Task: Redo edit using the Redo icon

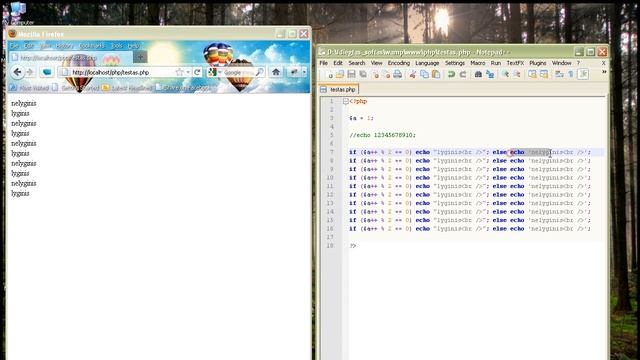Action: [463, 75]
